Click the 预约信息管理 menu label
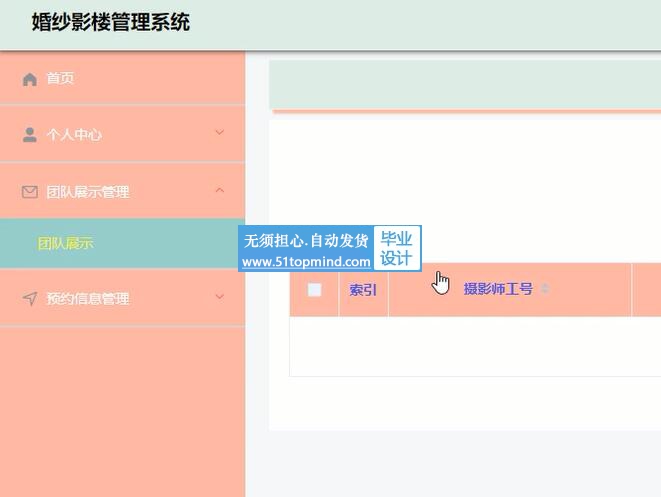This screenshot has width=661, height=497. [88, 298]
